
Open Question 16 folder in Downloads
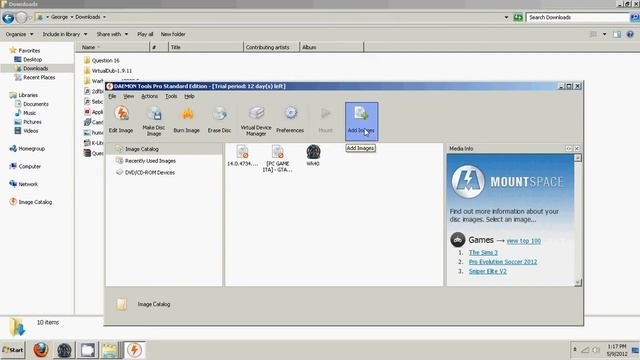pyautogui.click(x=101, y=60)
